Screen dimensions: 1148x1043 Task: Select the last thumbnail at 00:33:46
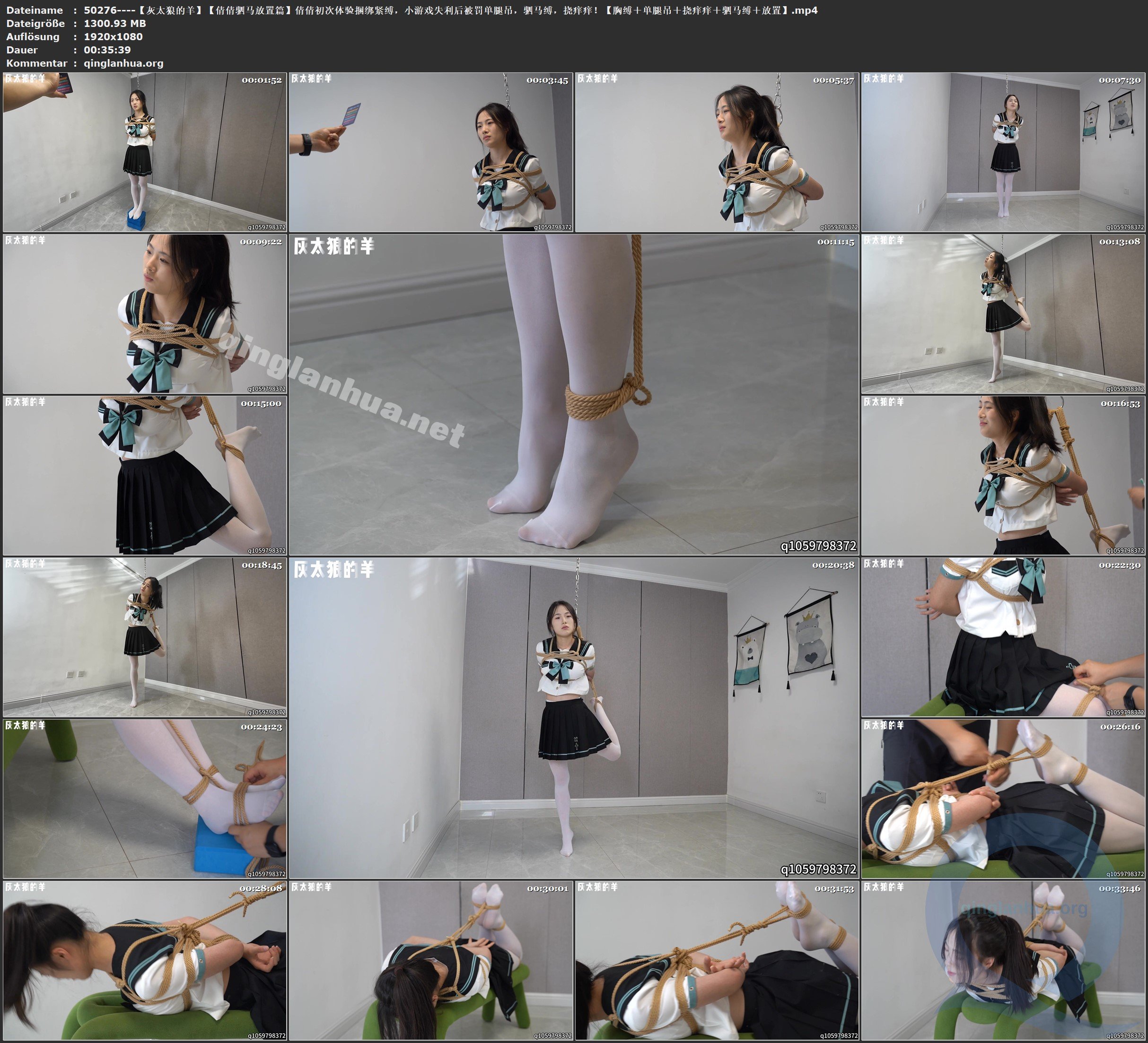[1003, 960]
